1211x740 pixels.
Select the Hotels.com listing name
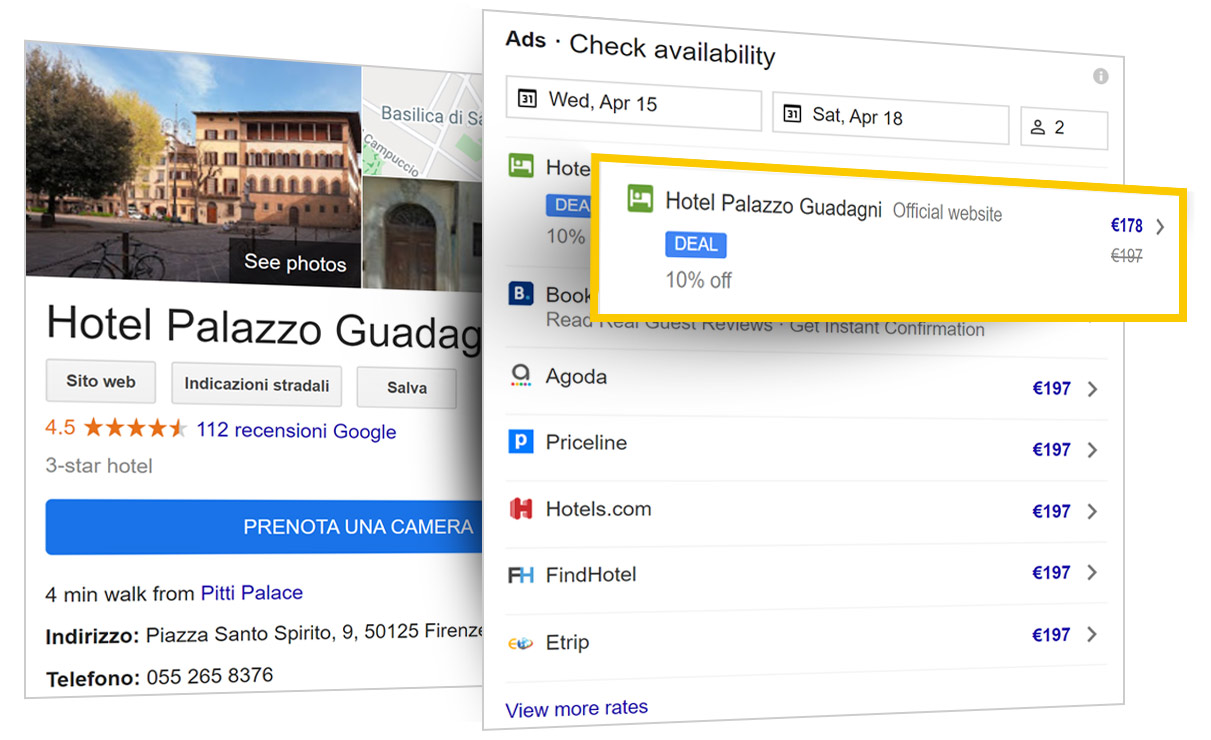tap(598, 509)
